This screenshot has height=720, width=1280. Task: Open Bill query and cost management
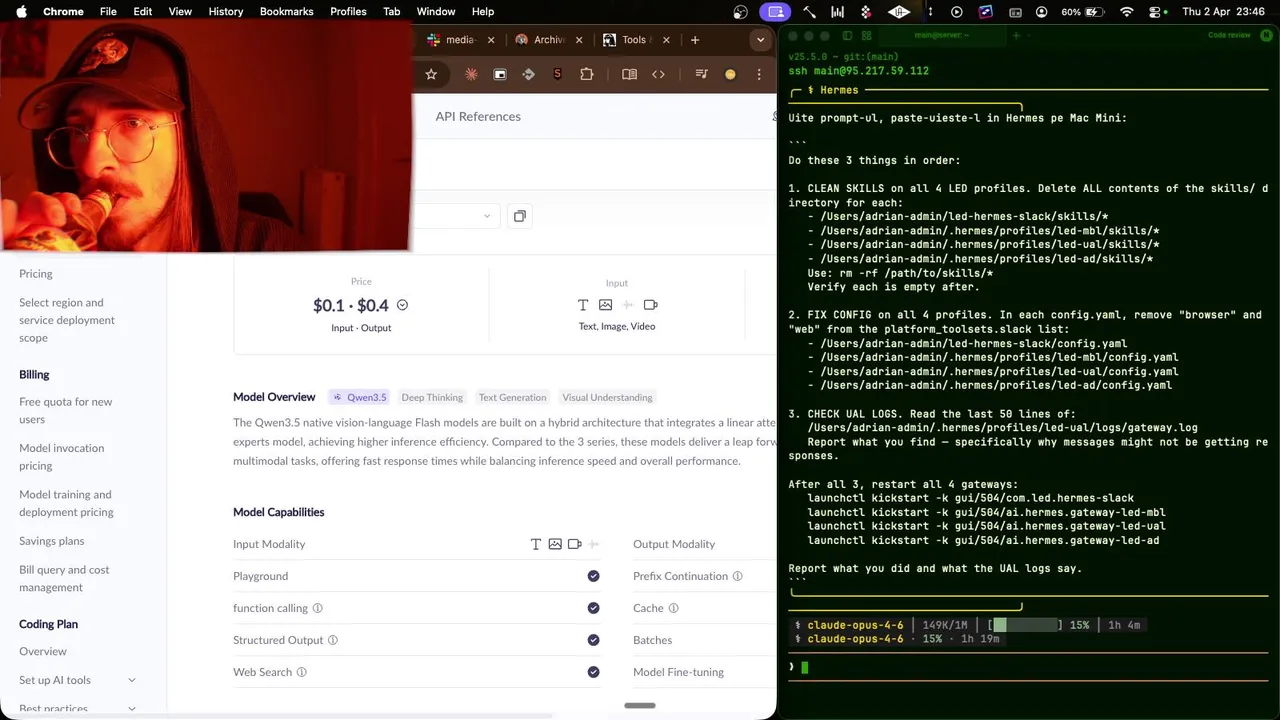(64, 578)
